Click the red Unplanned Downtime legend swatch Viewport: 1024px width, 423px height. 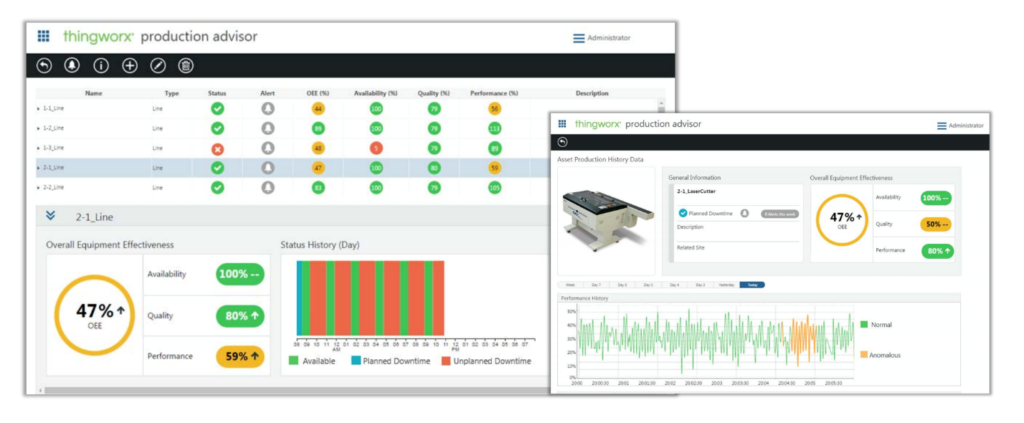(445, 360)
